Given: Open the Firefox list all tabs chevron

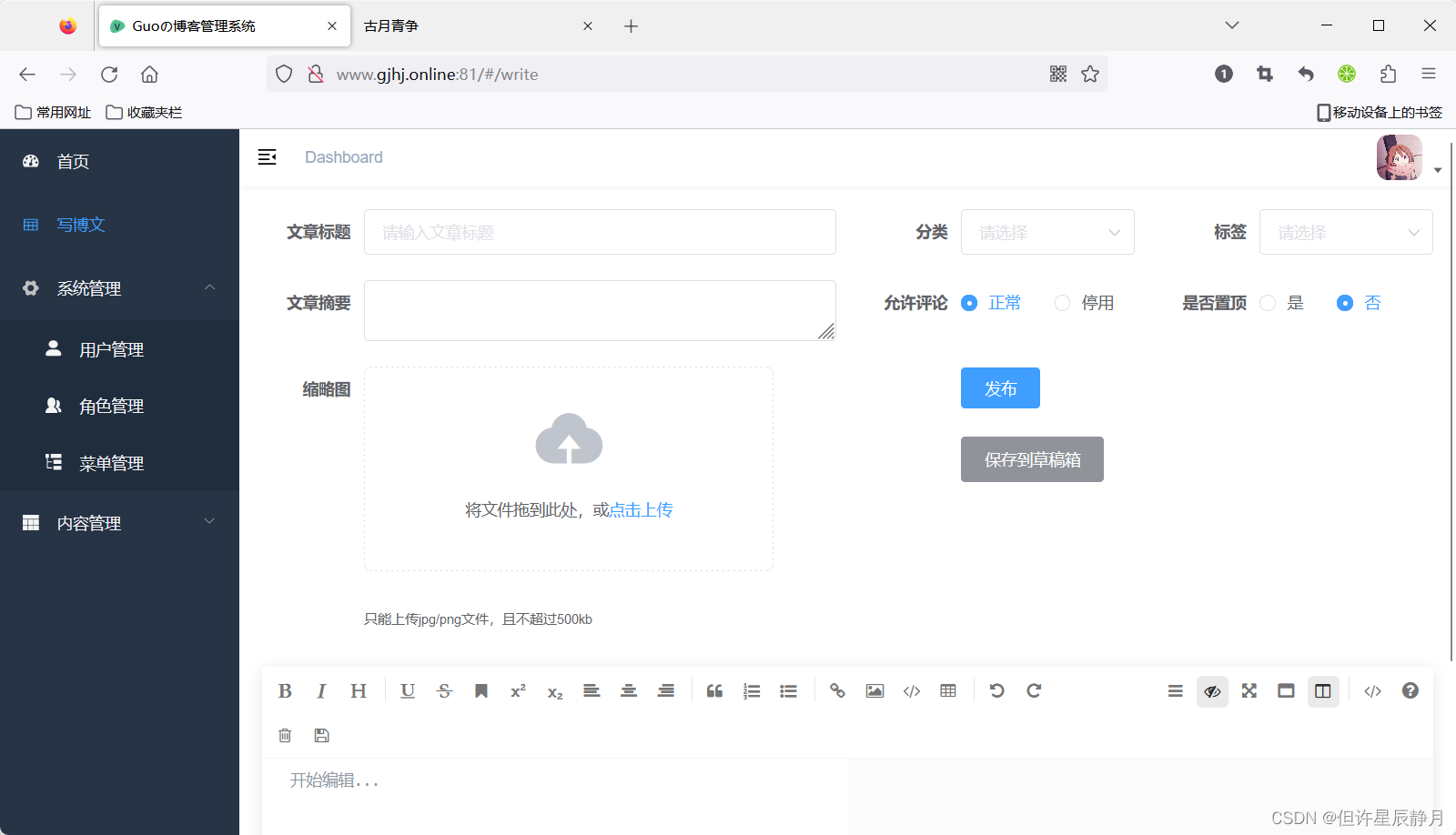Looking at the screenshot, I should point(1232,25).
